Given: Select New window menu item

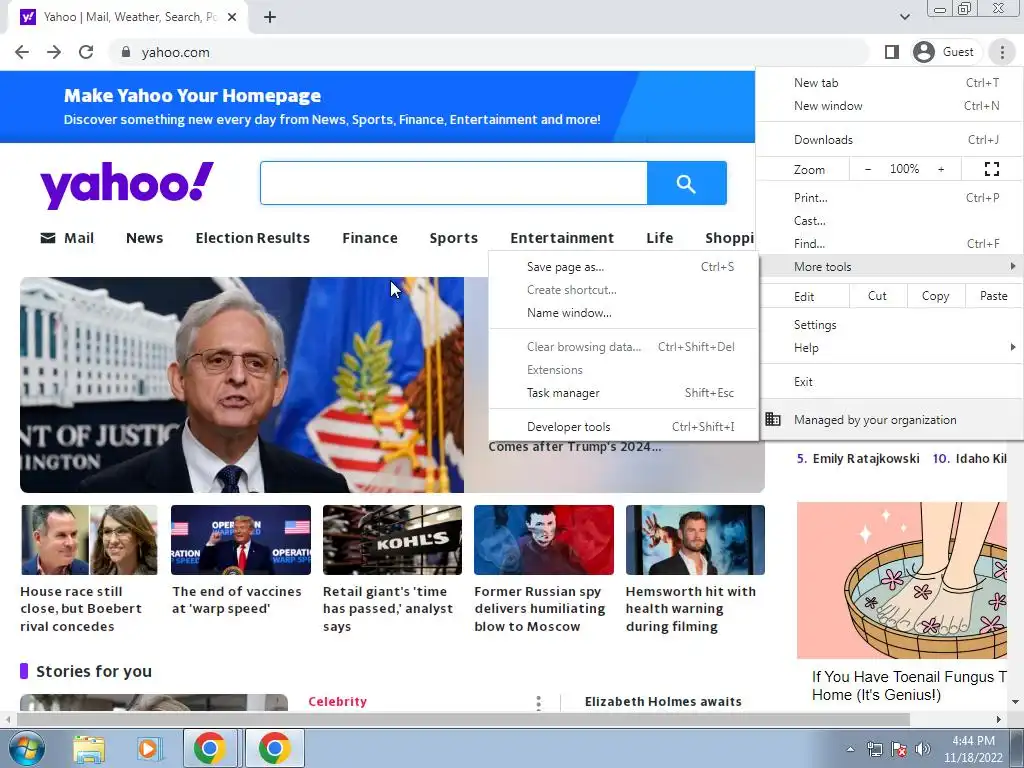Looking at the screenshot, I should [889, 106].
